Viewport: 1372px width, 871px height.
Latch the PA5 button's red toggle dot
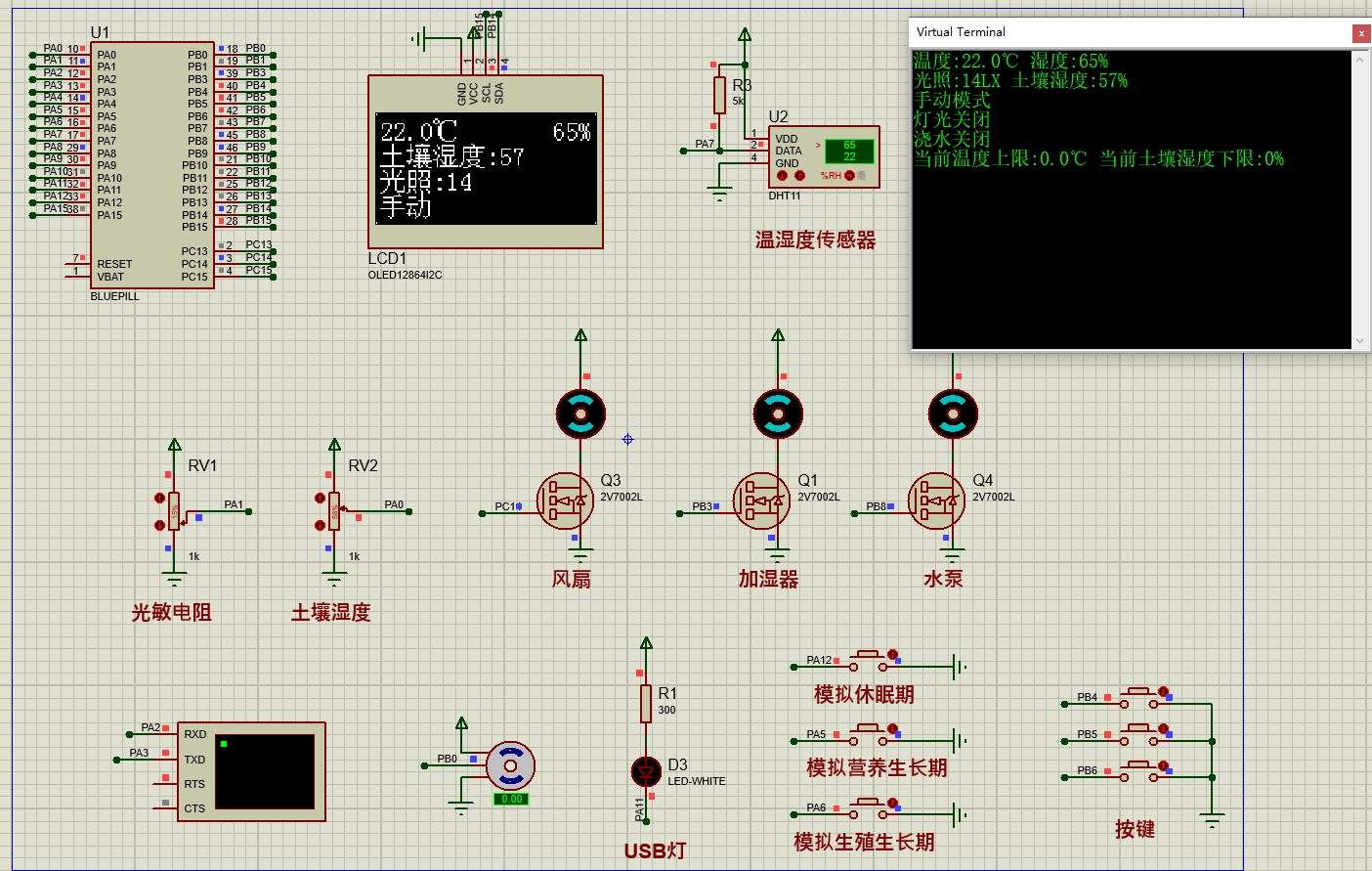pyautogui.click(x=892, y=728)
